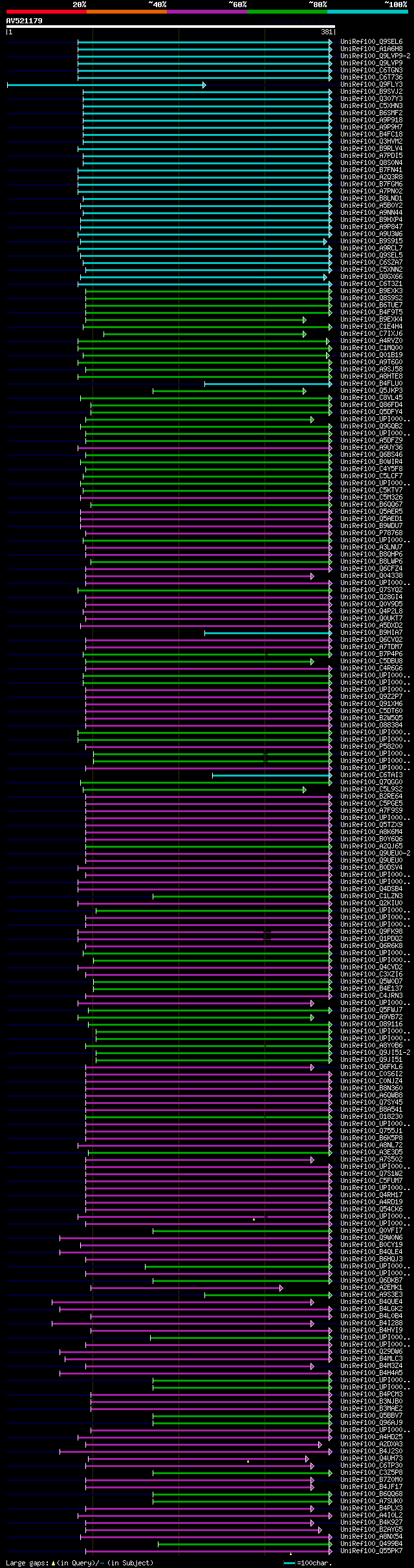Click the white query sequence ruler bar
The image size is (414, 1568).
171,27
